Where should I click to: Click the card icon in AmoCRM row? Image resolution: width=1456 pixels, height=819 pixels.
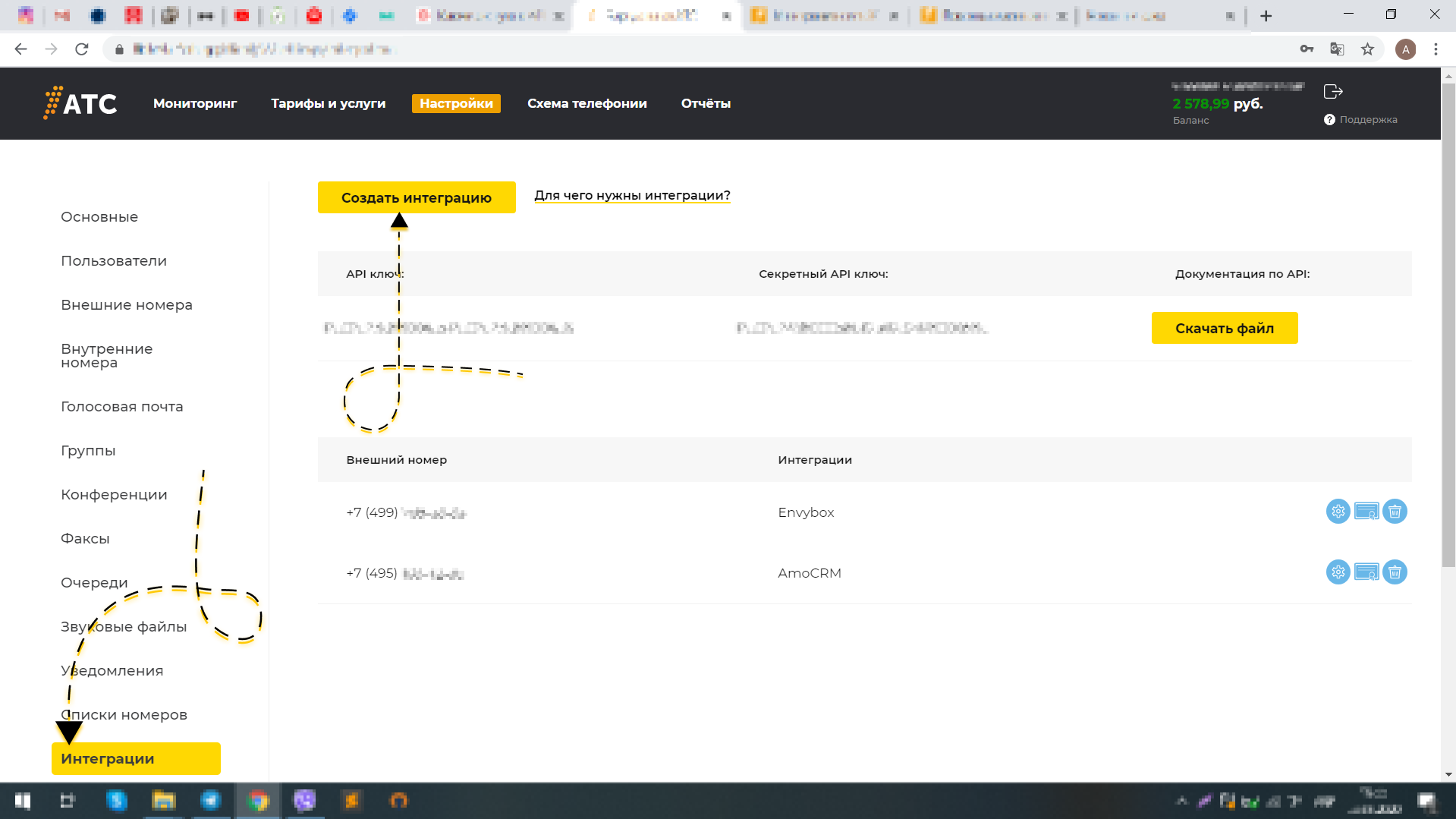(1366, 572)
